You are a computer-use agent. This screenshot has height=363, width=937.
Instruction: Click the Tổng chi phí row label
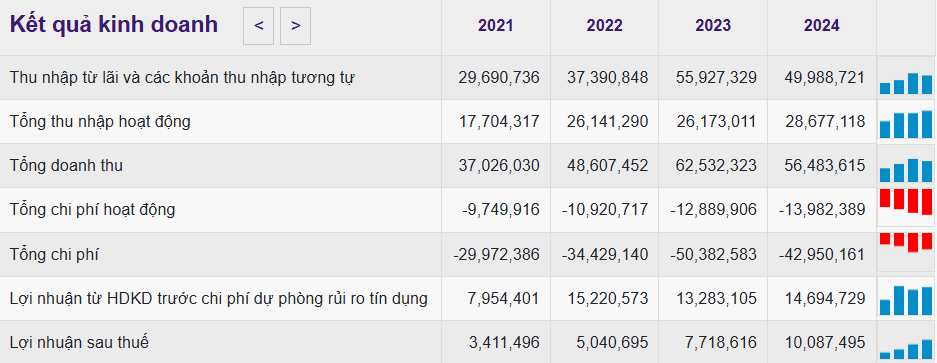[54, 254]
